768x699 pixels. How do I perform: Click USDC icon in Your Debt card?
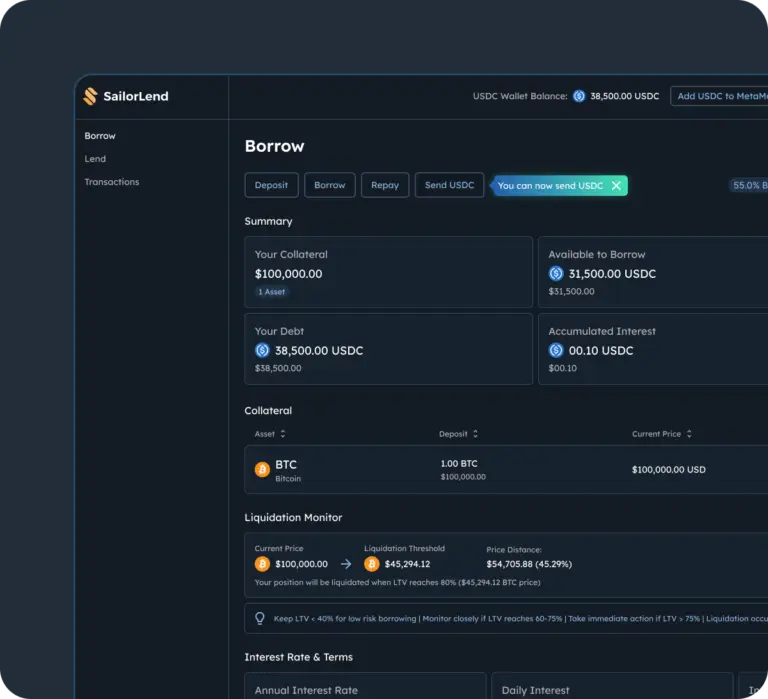262,351
